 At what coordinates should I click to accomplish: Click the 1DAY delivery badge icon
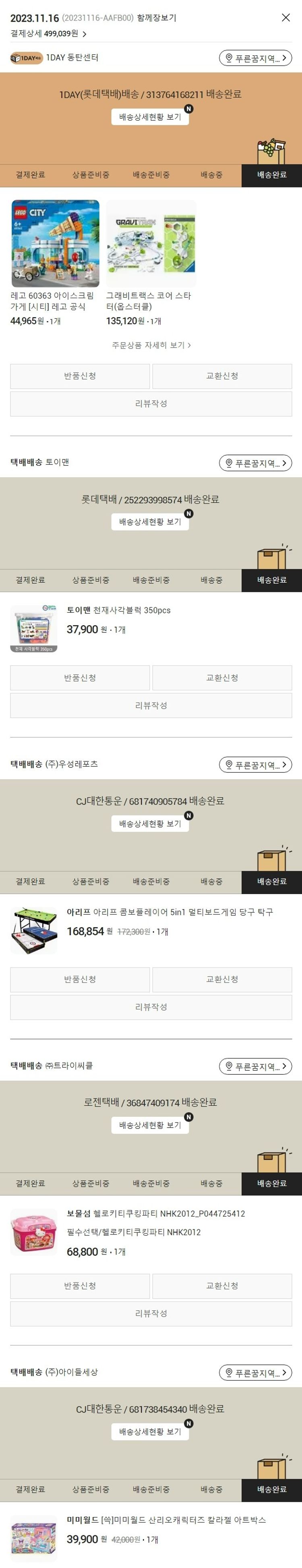pos(26,58)
